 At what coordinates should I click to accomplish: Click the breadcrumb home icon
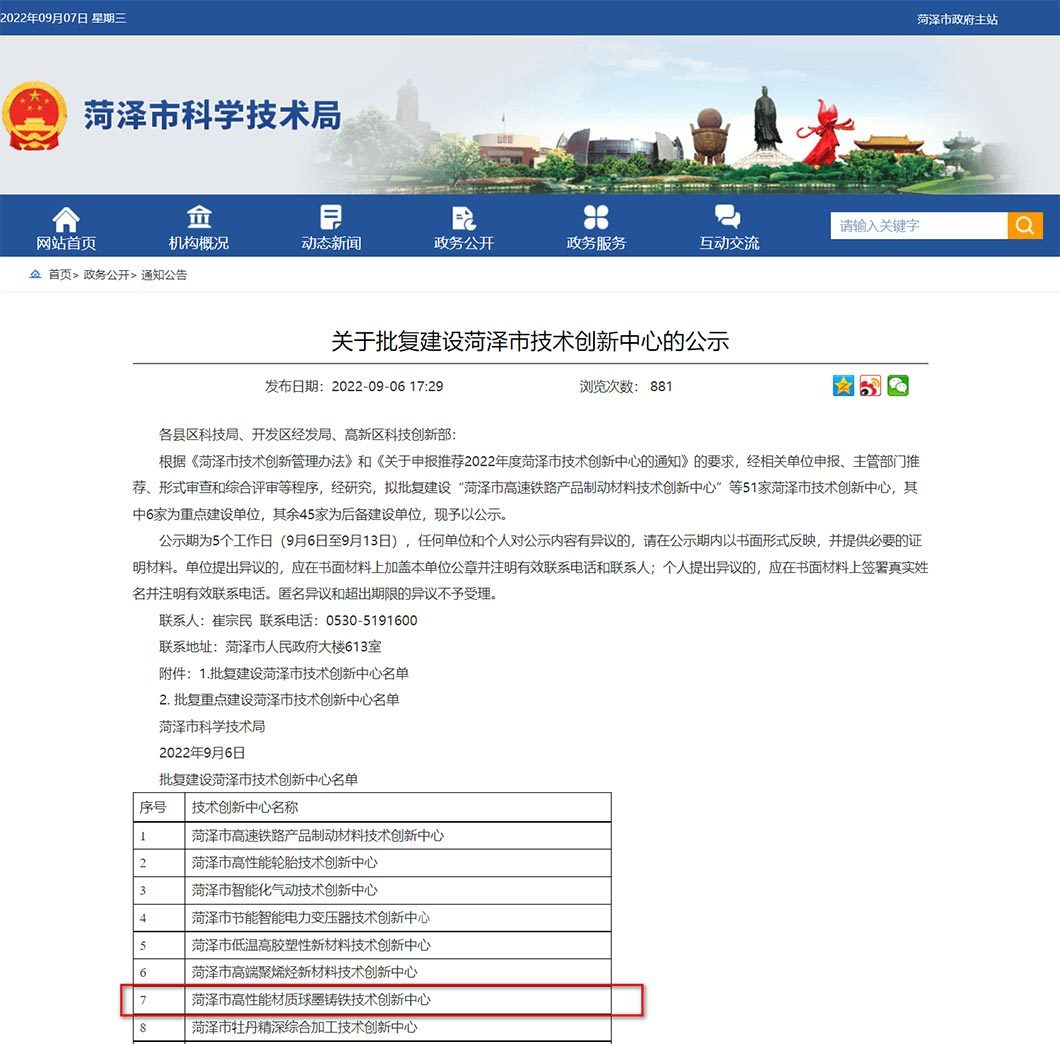[35, 274]
